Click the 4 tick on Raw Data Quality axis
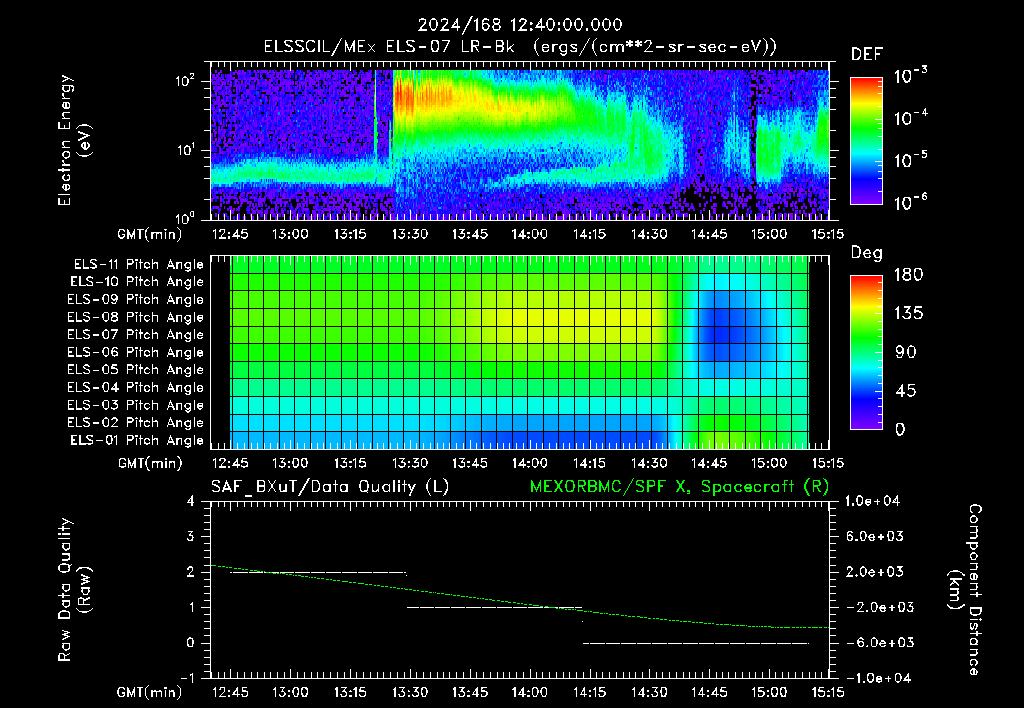Screen dimensions: 1024x708 191,501
